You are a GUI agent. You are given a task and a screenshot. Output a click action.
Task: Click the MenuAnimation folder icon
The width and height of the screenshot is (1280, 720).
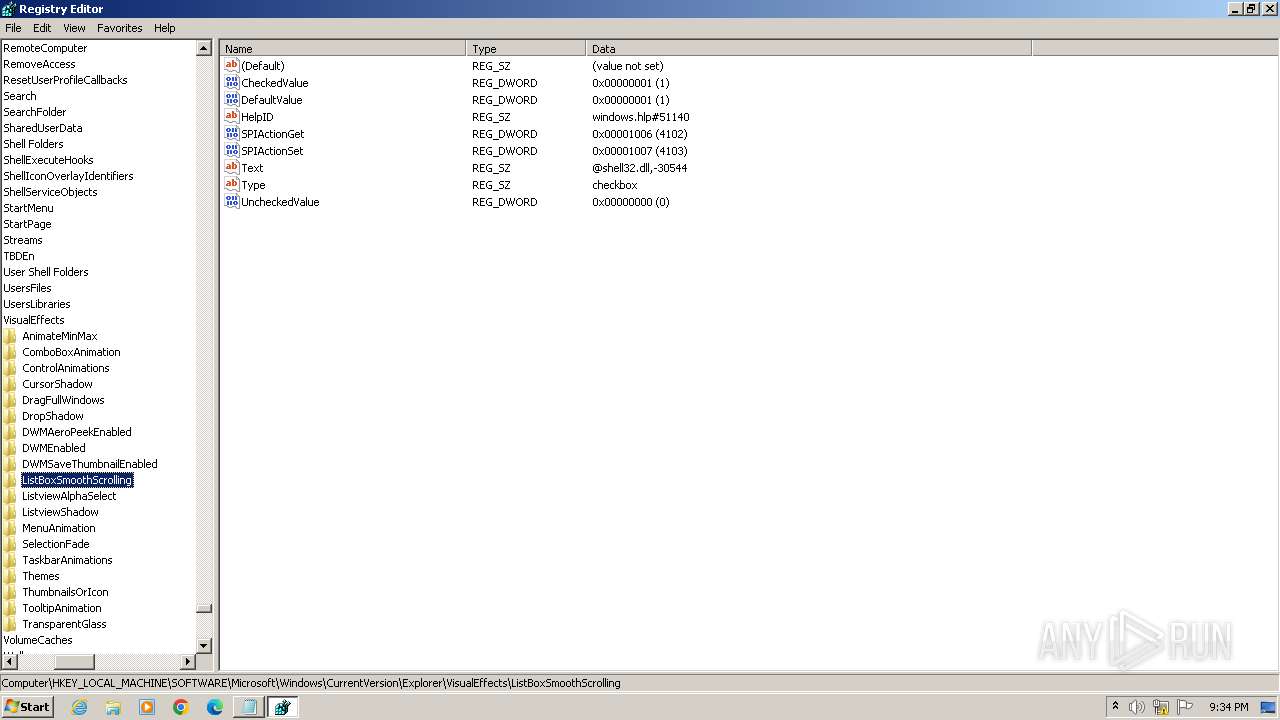[x=10, y=528]
